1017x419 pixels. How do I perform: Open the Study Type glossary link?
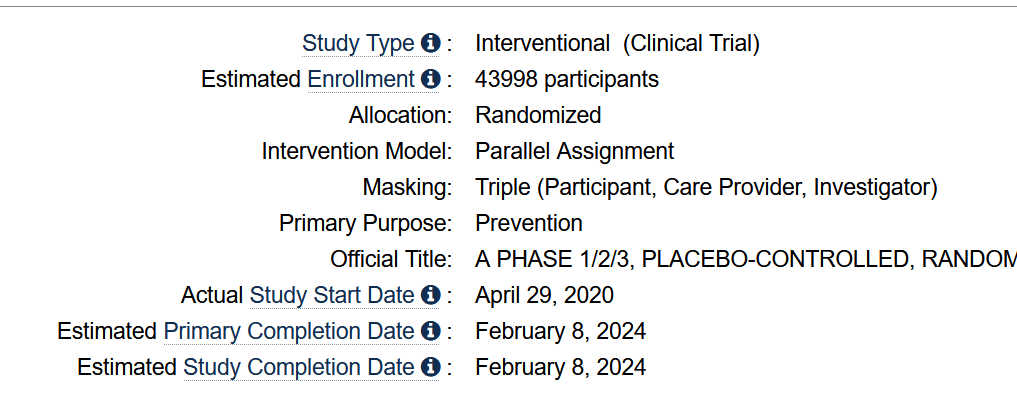pyautogui.click(x=358, y=44)
